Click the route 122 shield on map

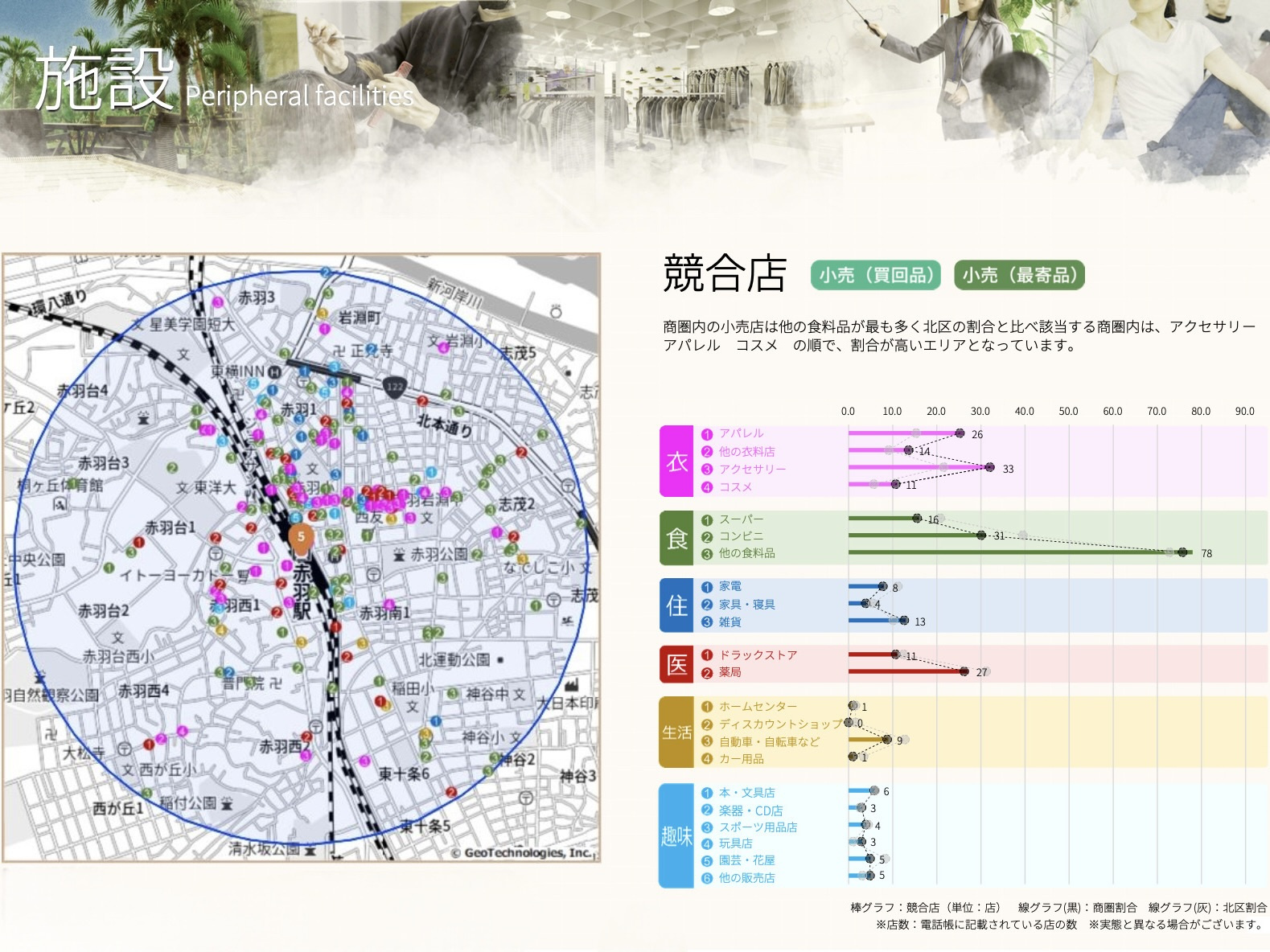[394, 387]
